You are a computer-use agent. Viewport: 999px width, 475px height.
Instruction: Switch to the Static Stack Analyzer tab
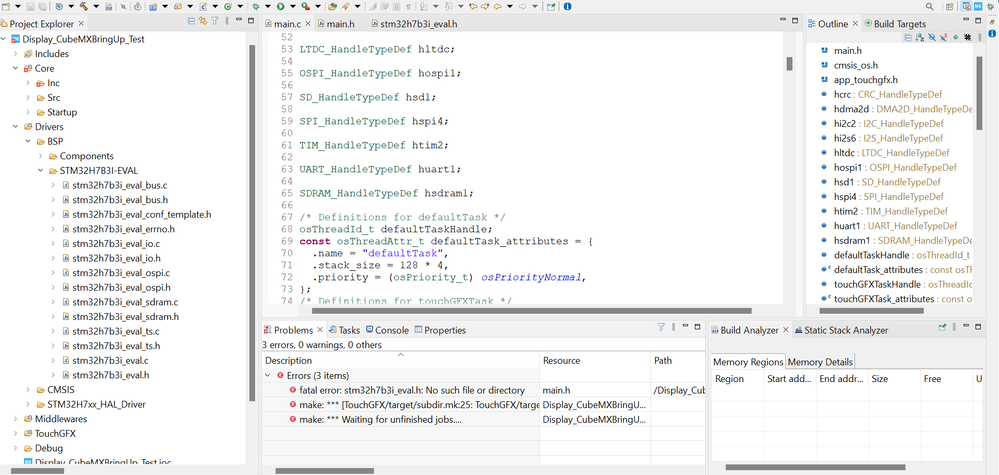pyautogui.click(x=845, y=330)
